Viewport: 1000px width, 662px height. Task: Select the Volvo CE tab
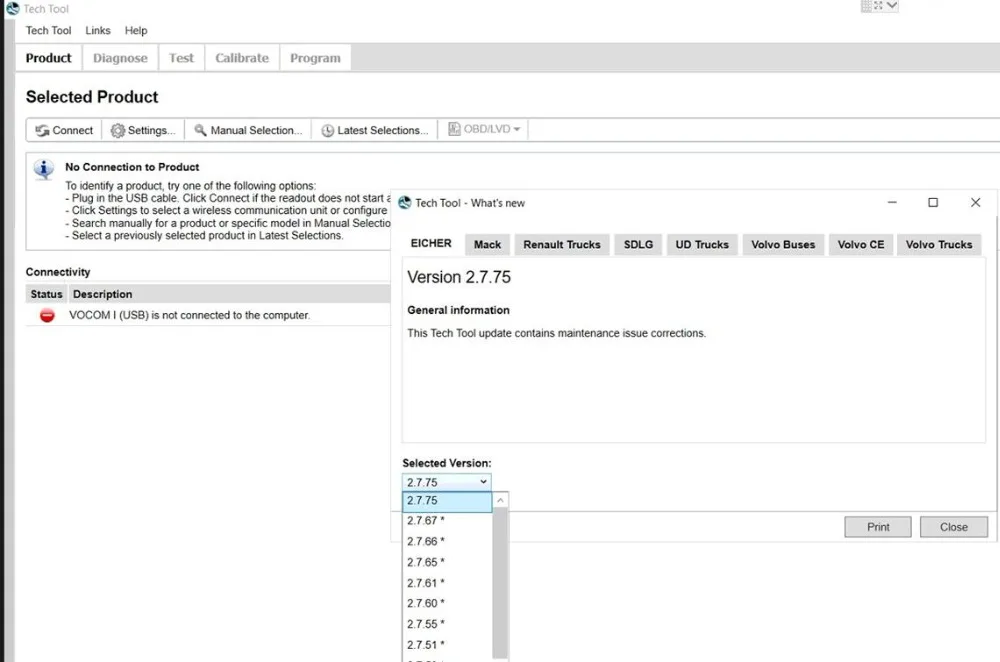pos(861,245)
